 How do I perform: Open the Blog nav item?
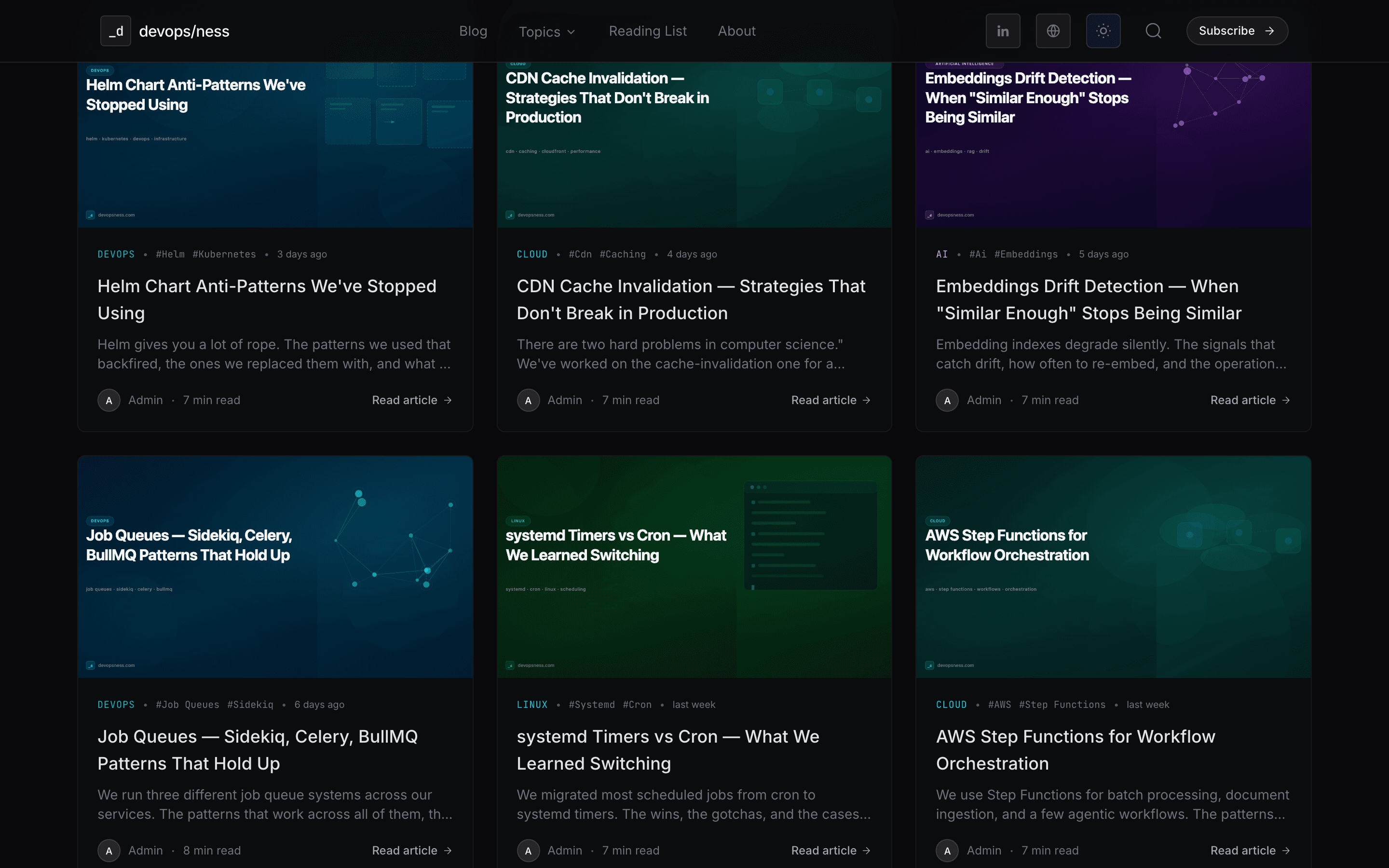point(473,31)
